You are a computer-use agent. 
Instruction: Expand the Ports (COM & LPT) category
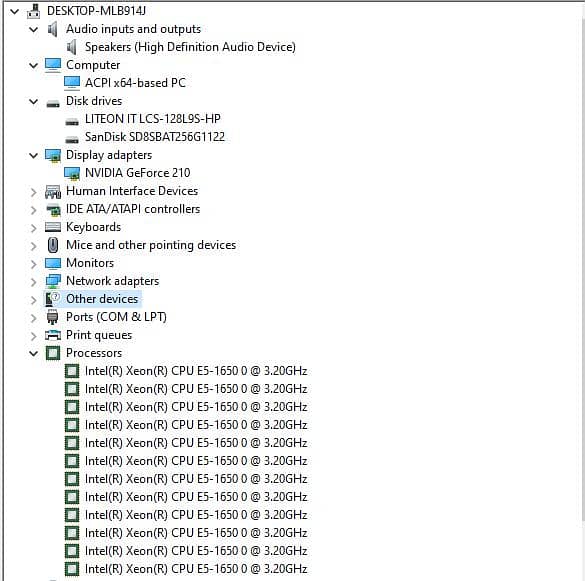34,318
